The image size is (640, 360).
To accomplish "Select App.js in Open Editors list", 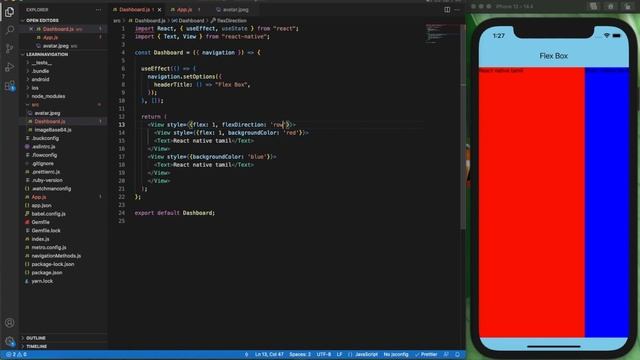I will coord(51,38).
